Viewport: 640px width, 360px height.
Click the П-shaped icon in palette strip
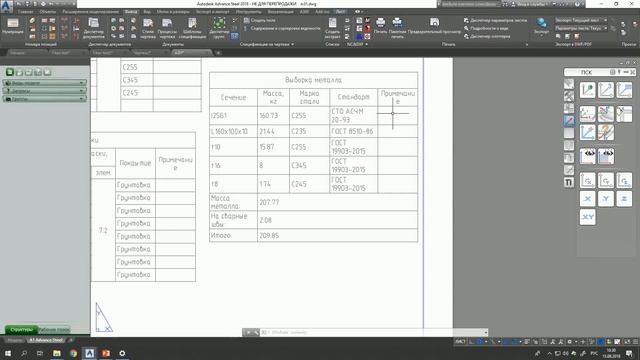point(569,182)
